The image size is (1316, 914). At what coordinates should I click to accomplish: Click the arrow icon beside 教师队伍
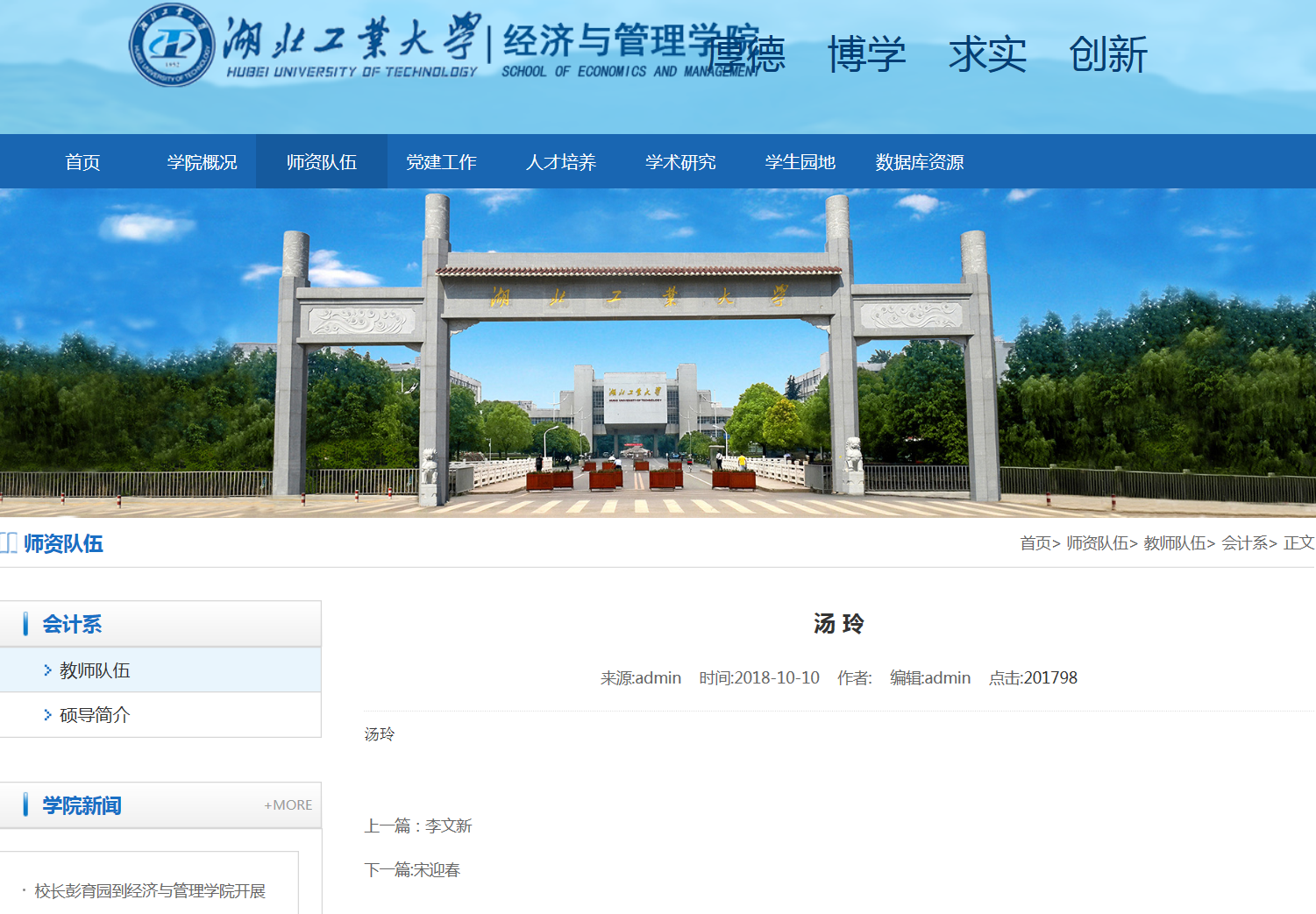tap(46, 669)
